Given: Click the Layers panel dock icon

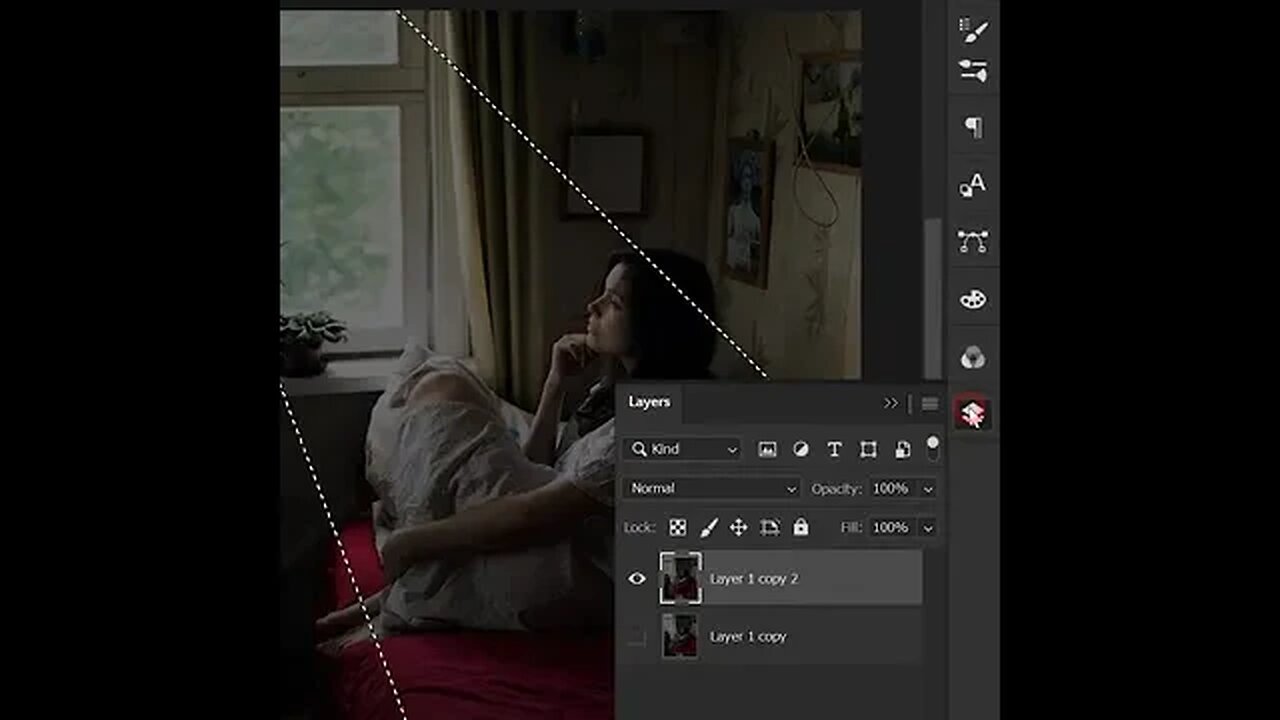Looking at the screenshot, I should (x=973, y=412).
